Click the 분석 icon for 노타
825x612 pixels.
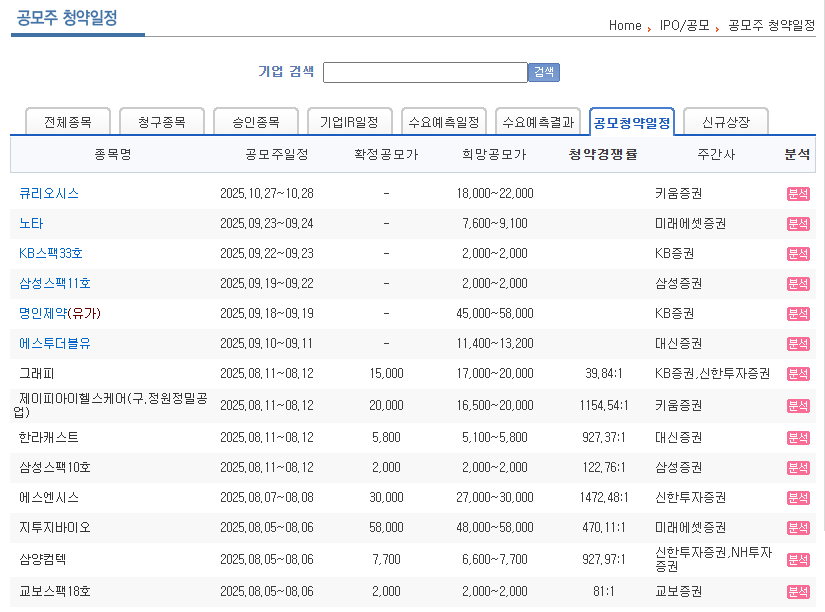[x=798, y=224]
